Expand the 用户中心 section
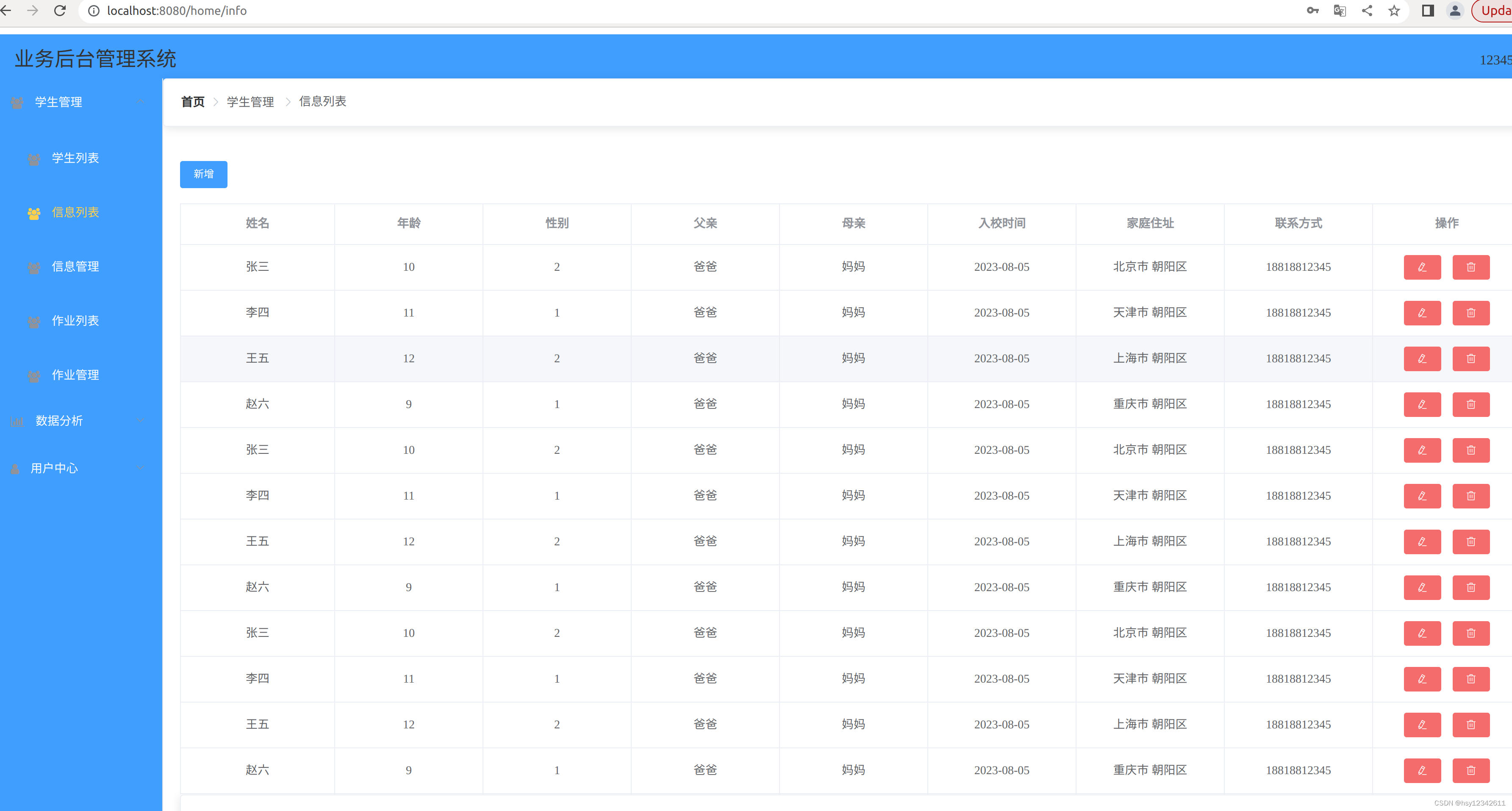This screenshot has width=1512, height=811. [140, 468]
